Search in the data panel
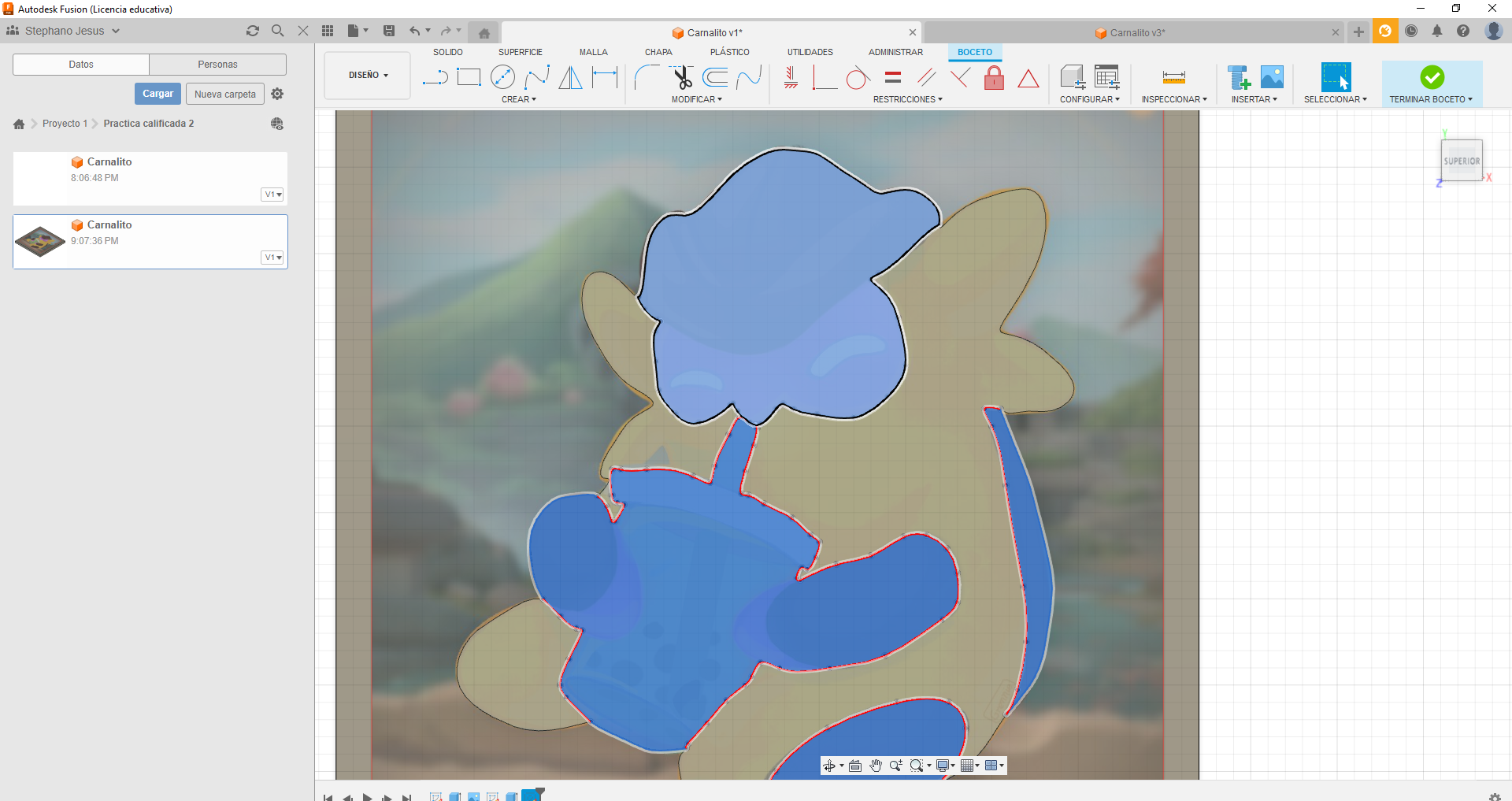The height and width of the screenshot is (801, 1512). pyautogui.click(x=277, y=31)
